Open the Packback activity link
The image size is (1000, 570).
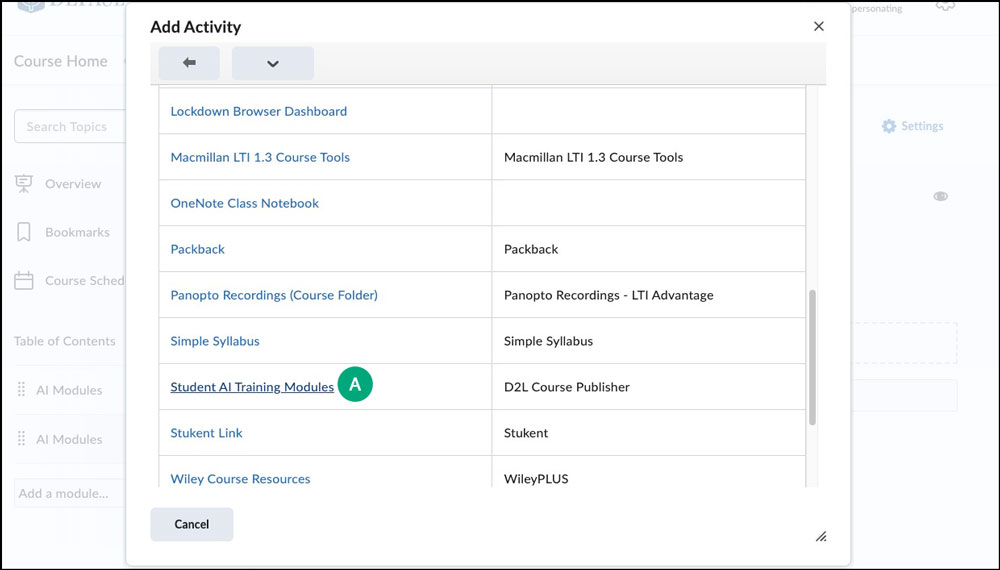pyautogui.click(x=198, y=249)
